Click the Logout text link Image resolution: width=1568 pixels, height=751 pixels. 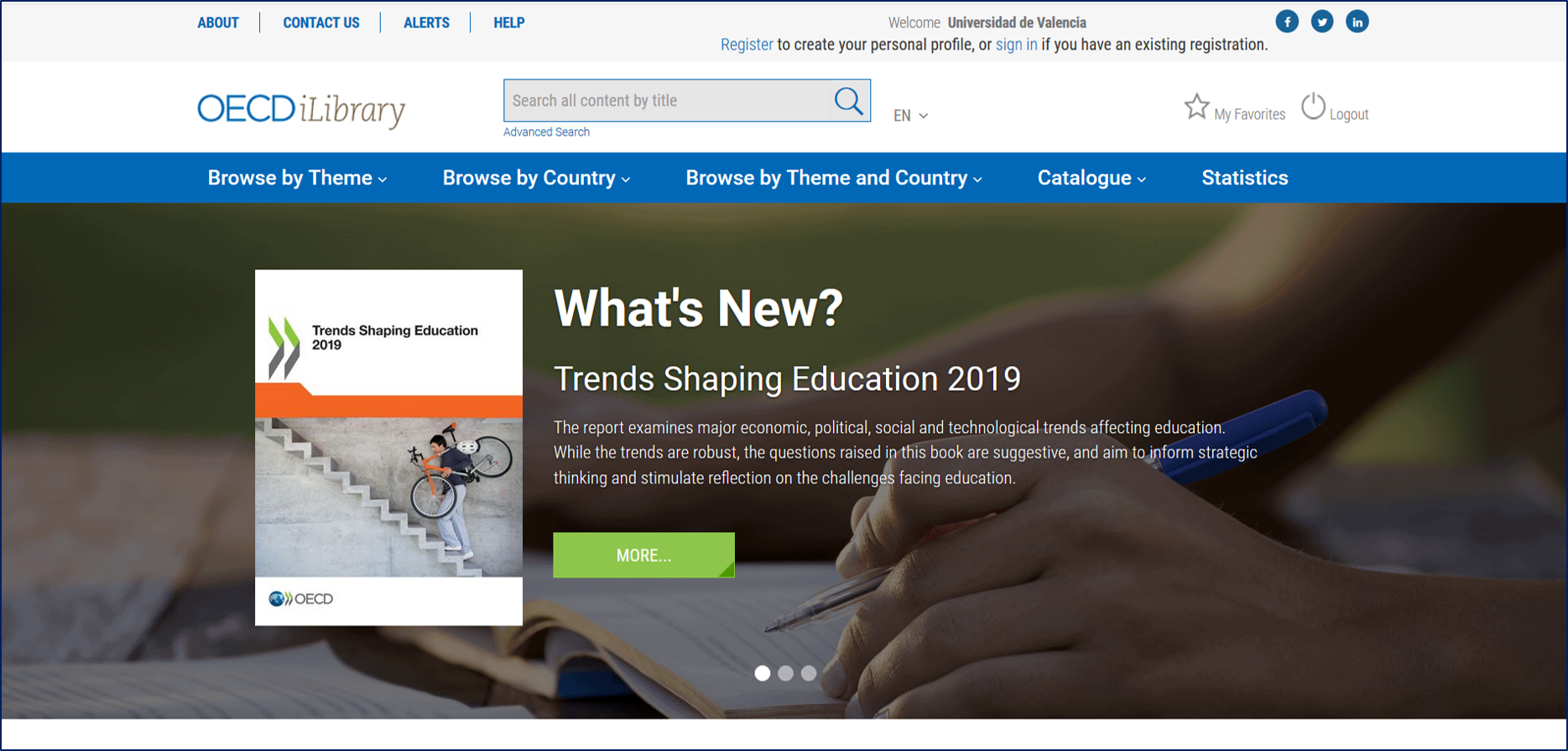[x=1349, y=114]
